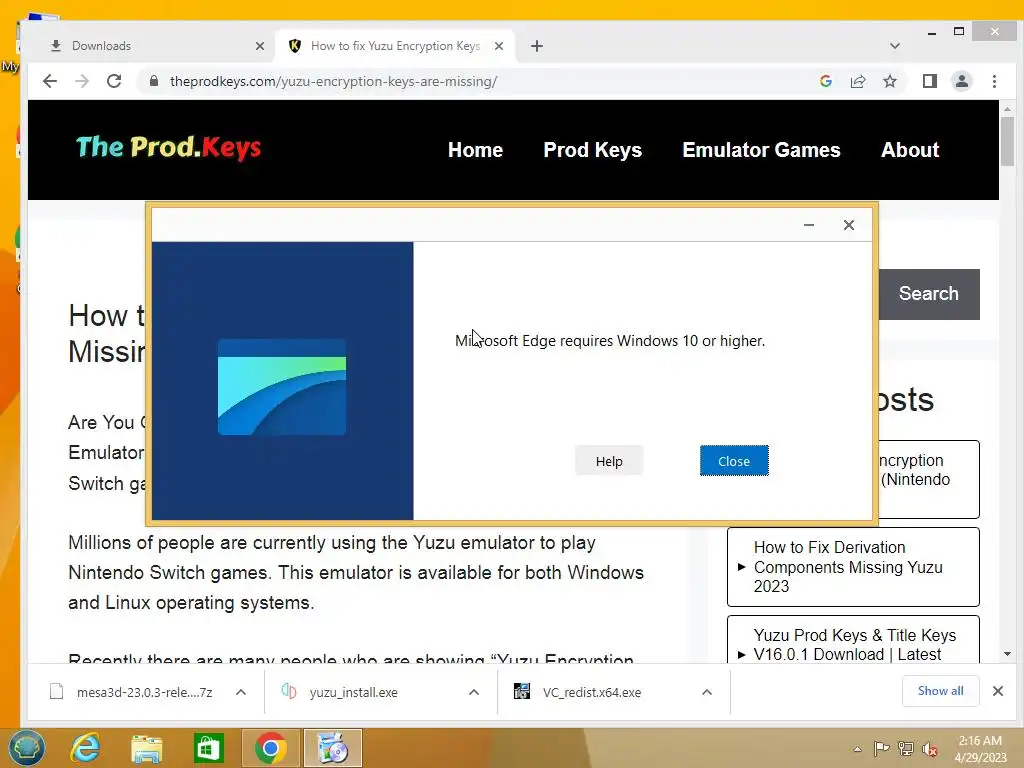Close the Downloads tab
Image resolution: width=1024 pixels, height=768 pixels.
point(260,46)
